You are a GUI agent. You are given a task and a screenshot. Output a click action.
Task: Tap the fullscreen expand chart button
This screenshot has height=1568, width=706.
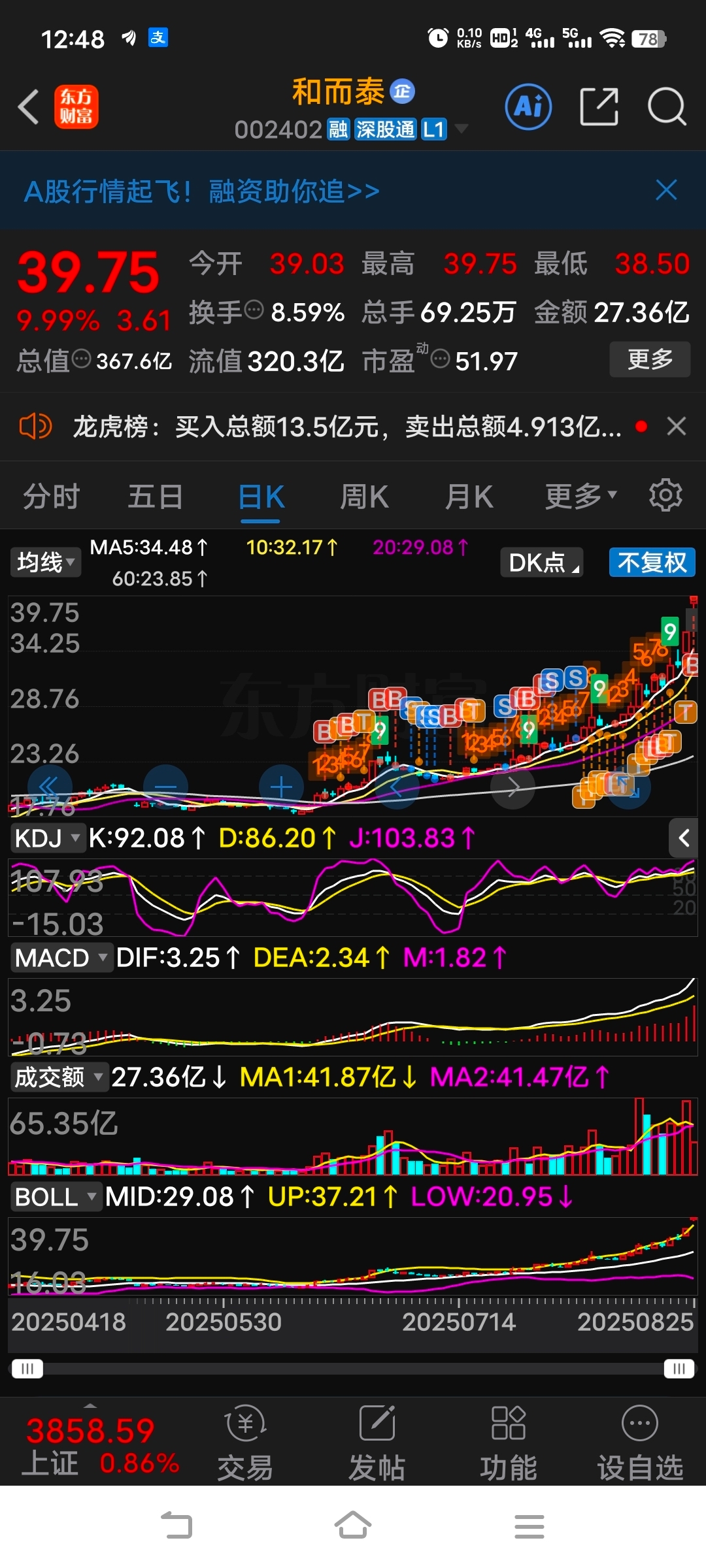pos(629,787)
